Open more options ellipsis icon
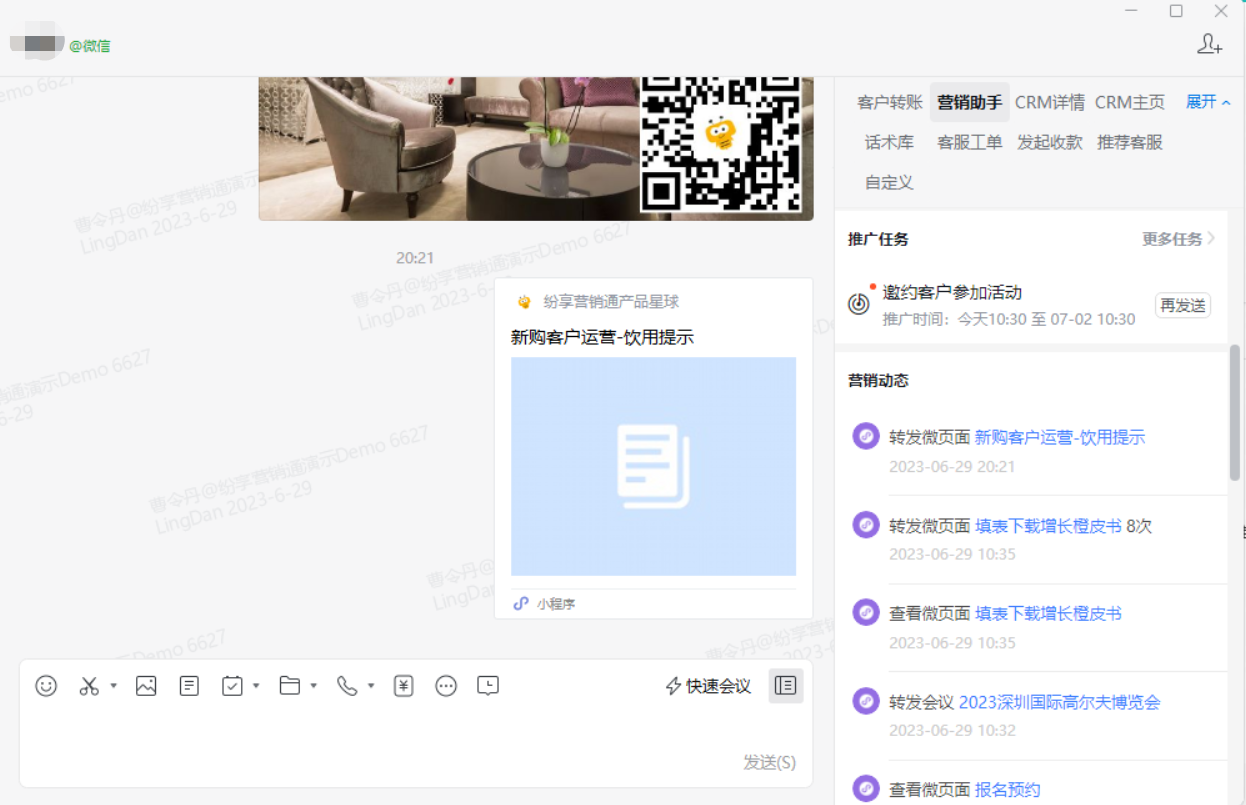Viewport: 1246px width, 805px height. click(446, 686)
